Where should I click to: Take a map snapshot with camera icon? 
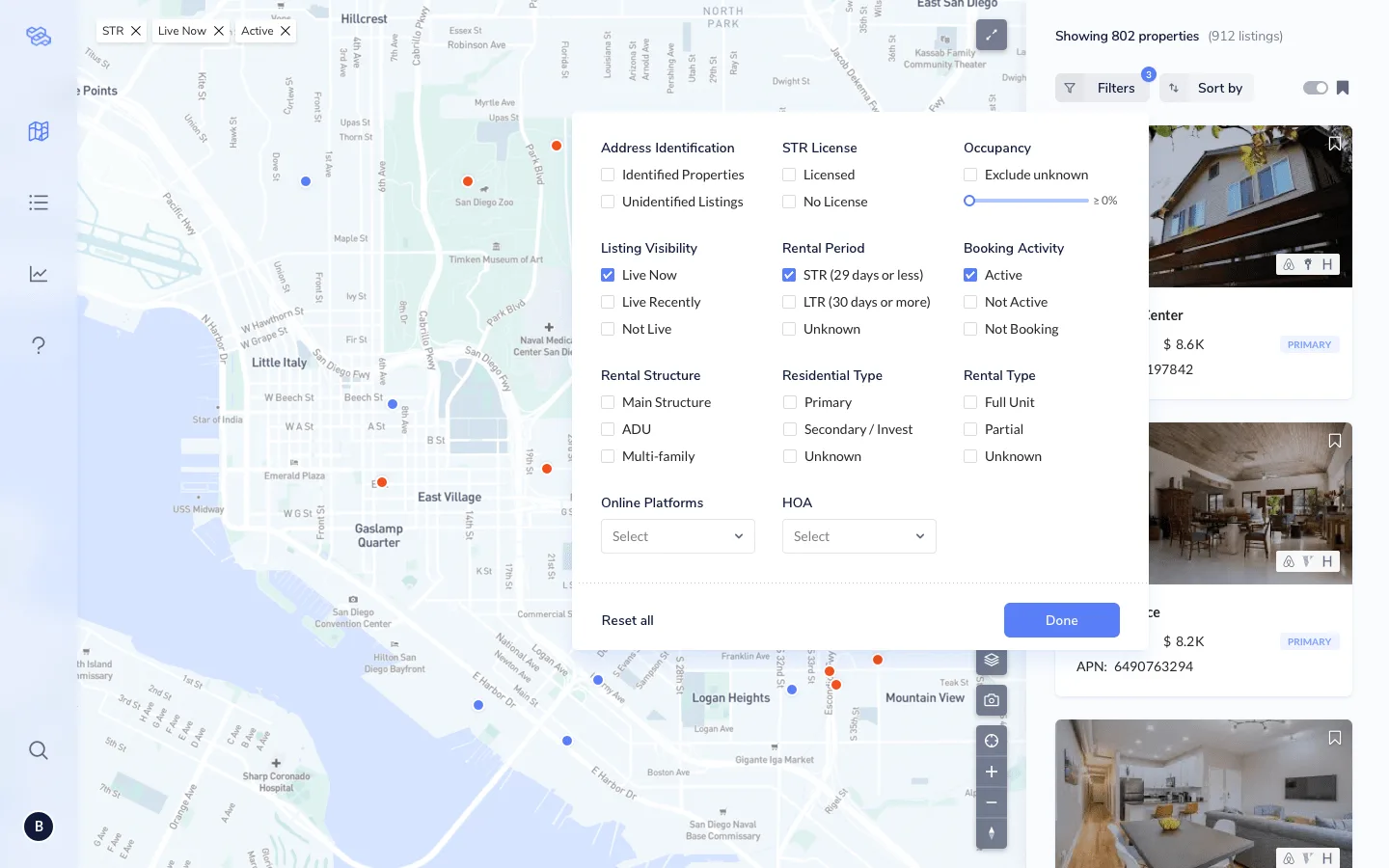[x=991, y=700]
